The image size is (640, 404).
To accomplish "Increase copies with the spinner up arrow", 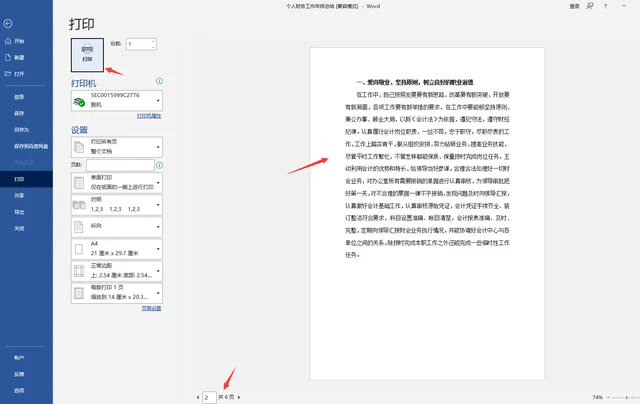I will [153, 41].
